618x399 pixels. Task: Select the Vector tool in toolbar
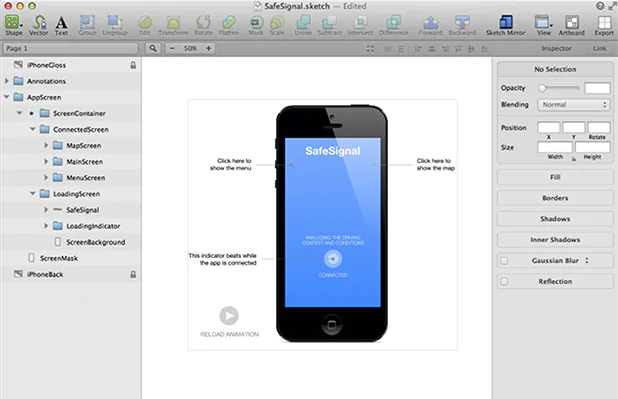39,22
